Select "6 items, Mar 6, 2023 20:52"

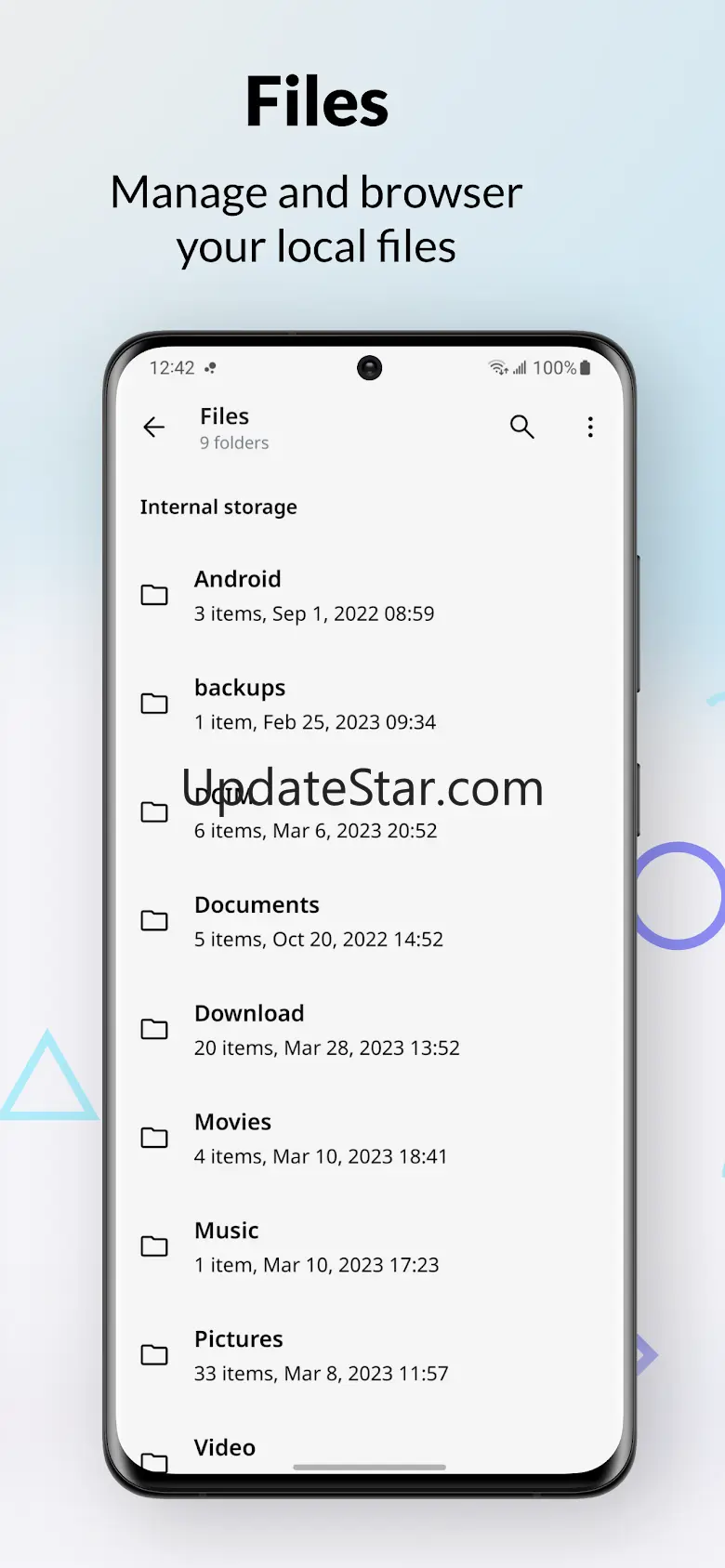point(316,831)
